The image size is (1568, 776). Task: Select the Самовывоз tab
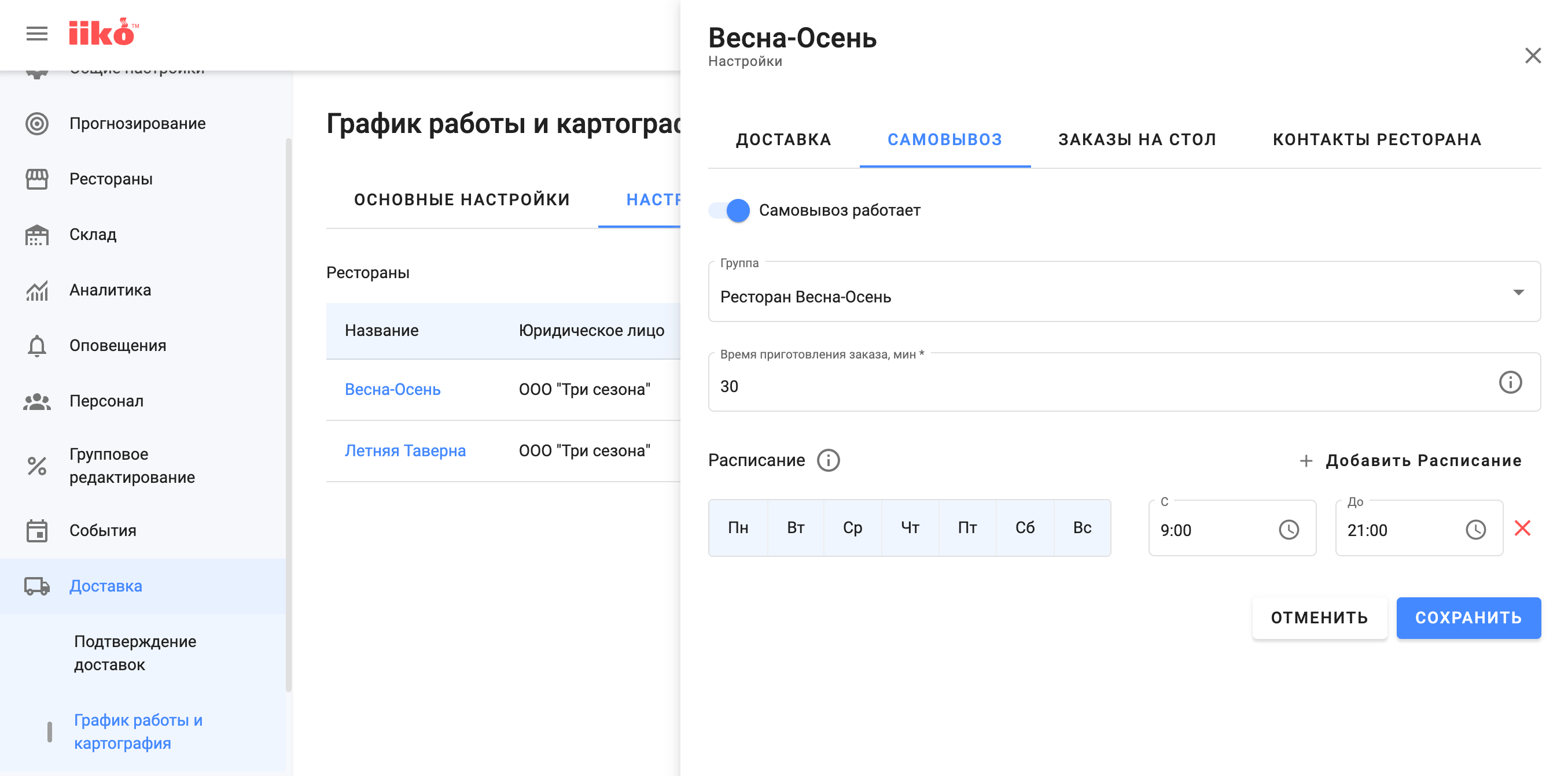pos(945,140)
